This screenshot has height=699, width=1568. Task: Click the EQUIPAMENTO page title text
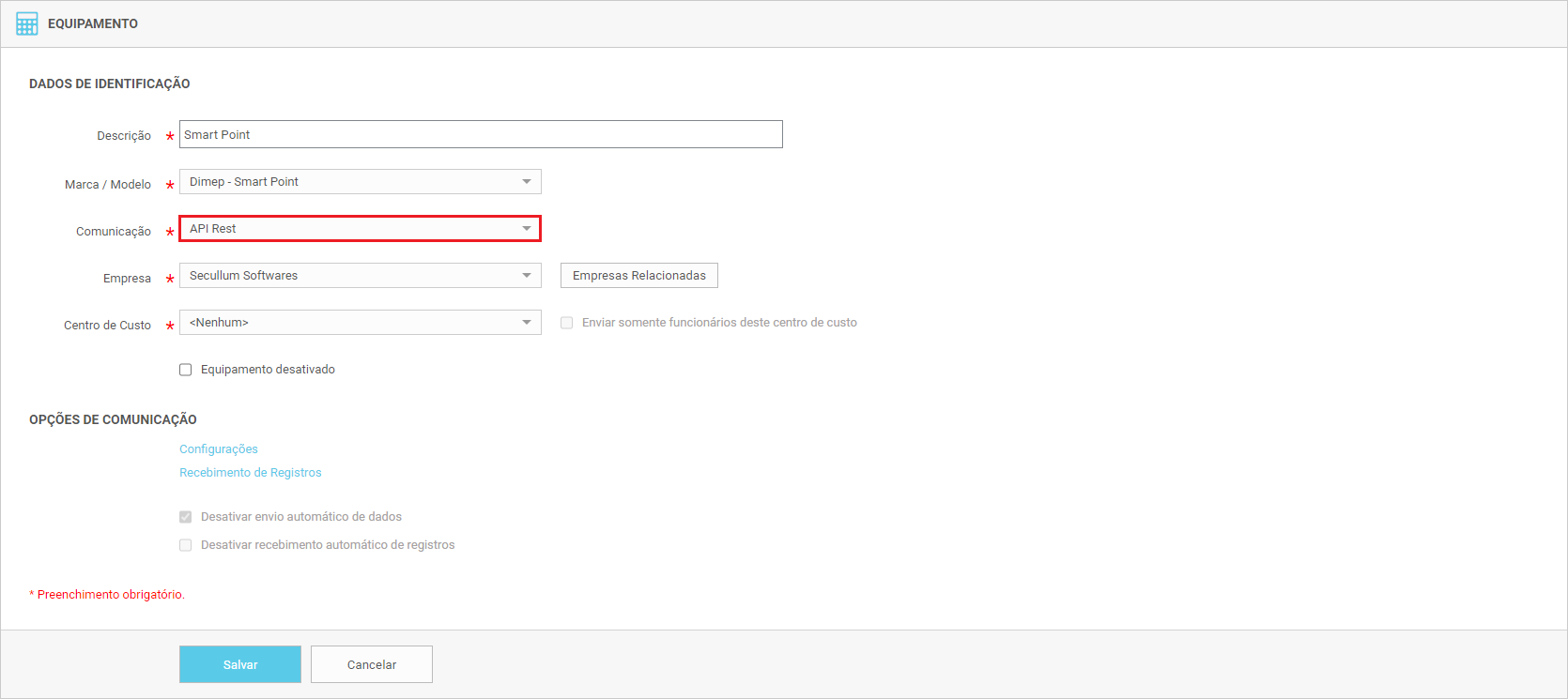(93, 23)
